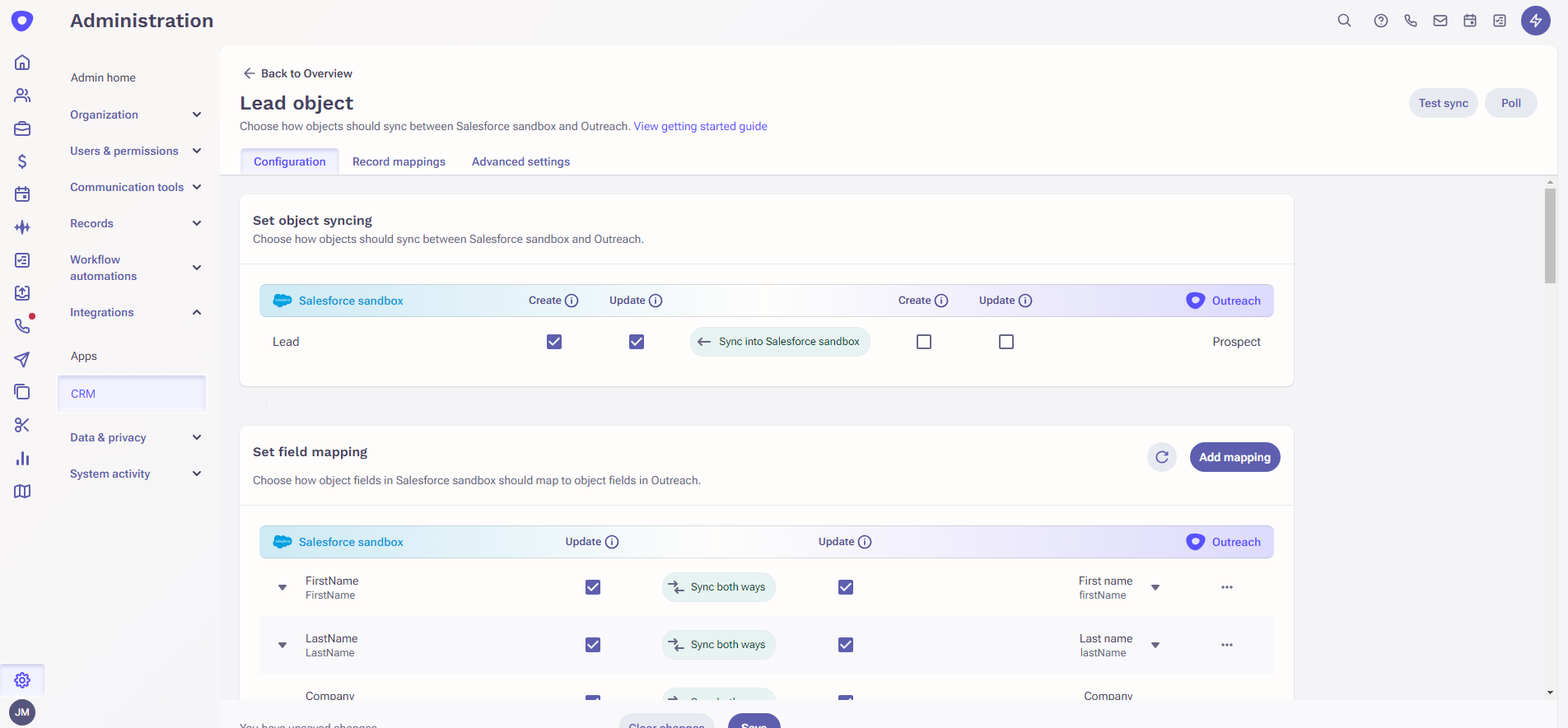Open the waveform Kaia icon in rail
Screen dimensions: 1568x728
coord(22,227)
